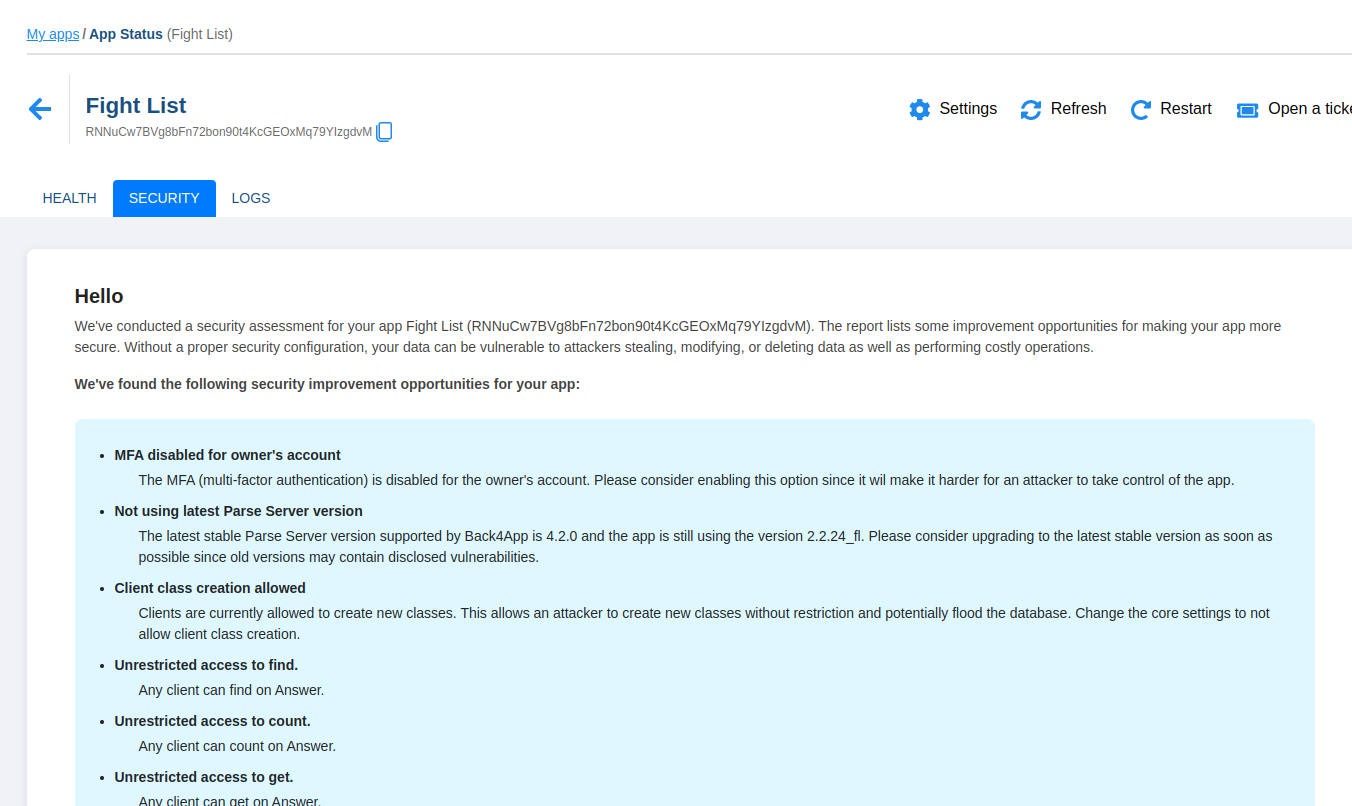Click the Fight List app title

coord(136,105)
